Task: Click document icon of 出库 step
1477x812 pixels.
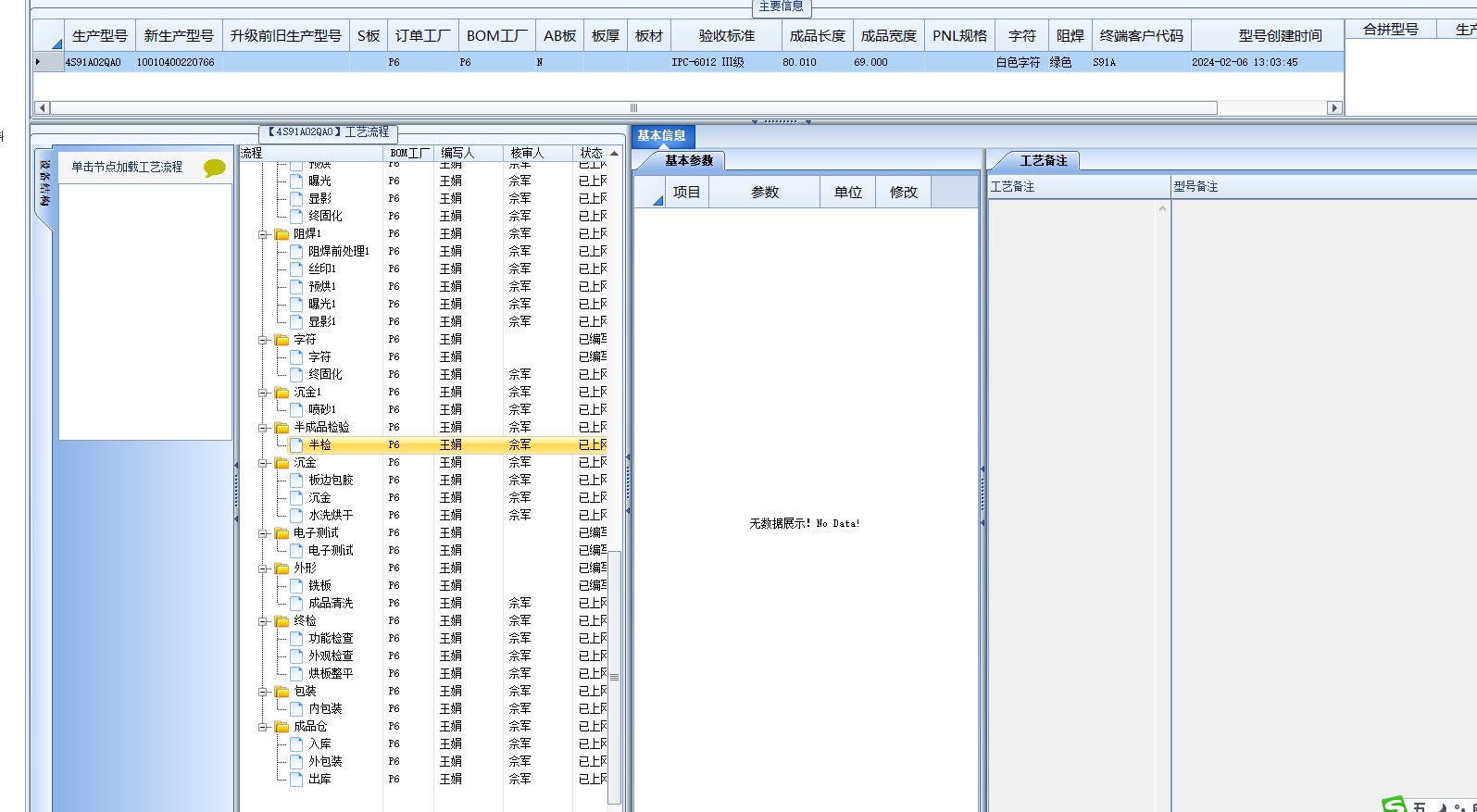Action: (x=296, y=780)
